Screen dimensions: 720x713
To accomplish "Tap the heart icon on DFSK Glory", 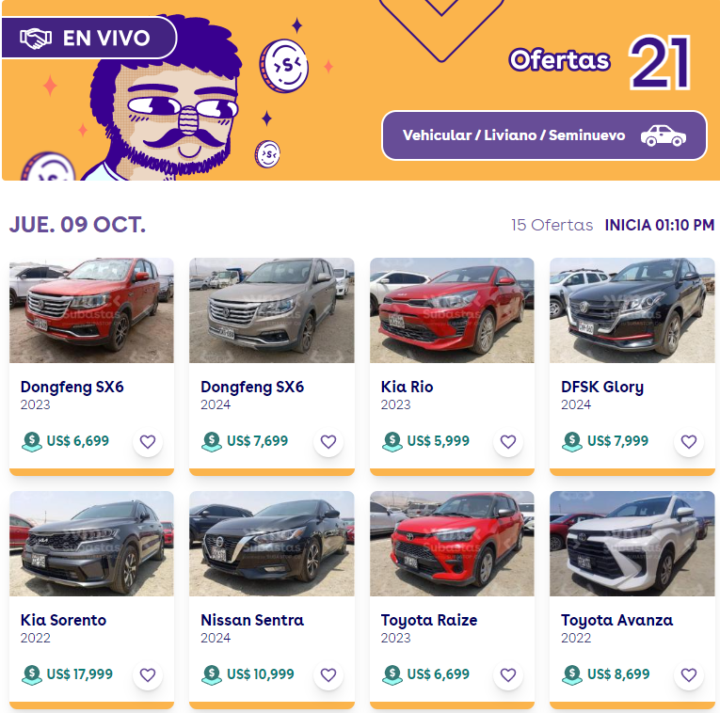I will tap(688, 442).
